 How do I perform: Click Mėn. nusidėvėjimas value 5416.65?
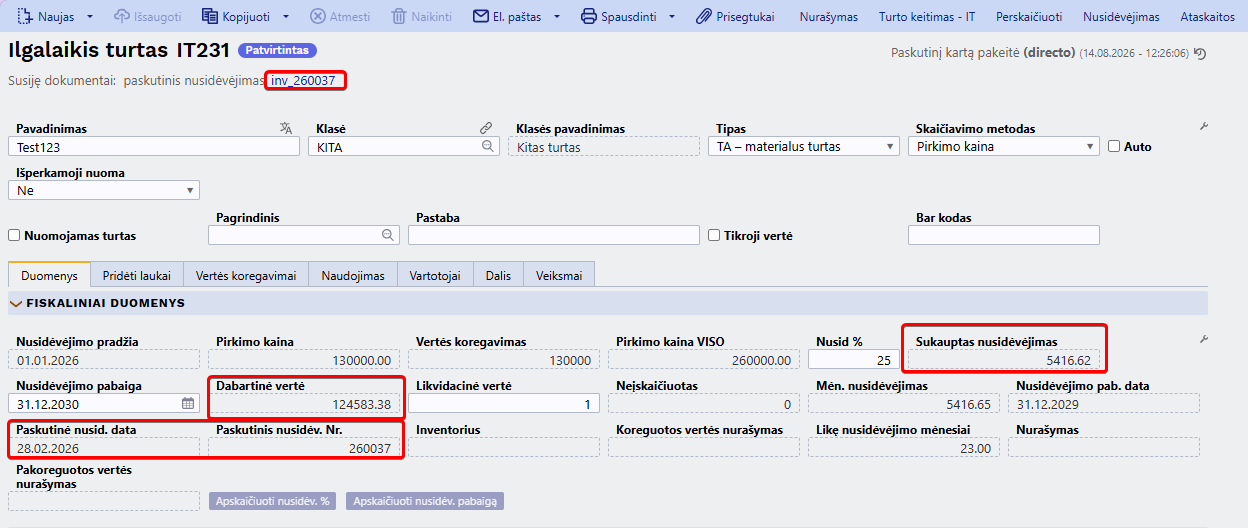point(904,403)
